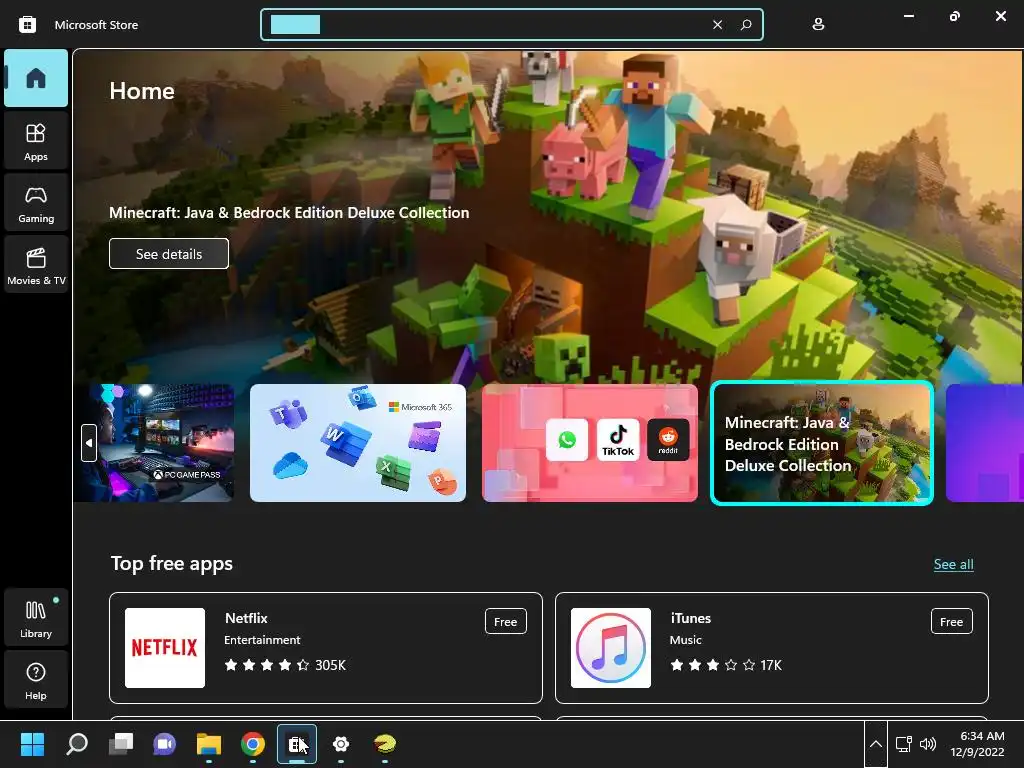
Task: Open the yellow Pac-Man taskbar app
Action: click(385, 744)
